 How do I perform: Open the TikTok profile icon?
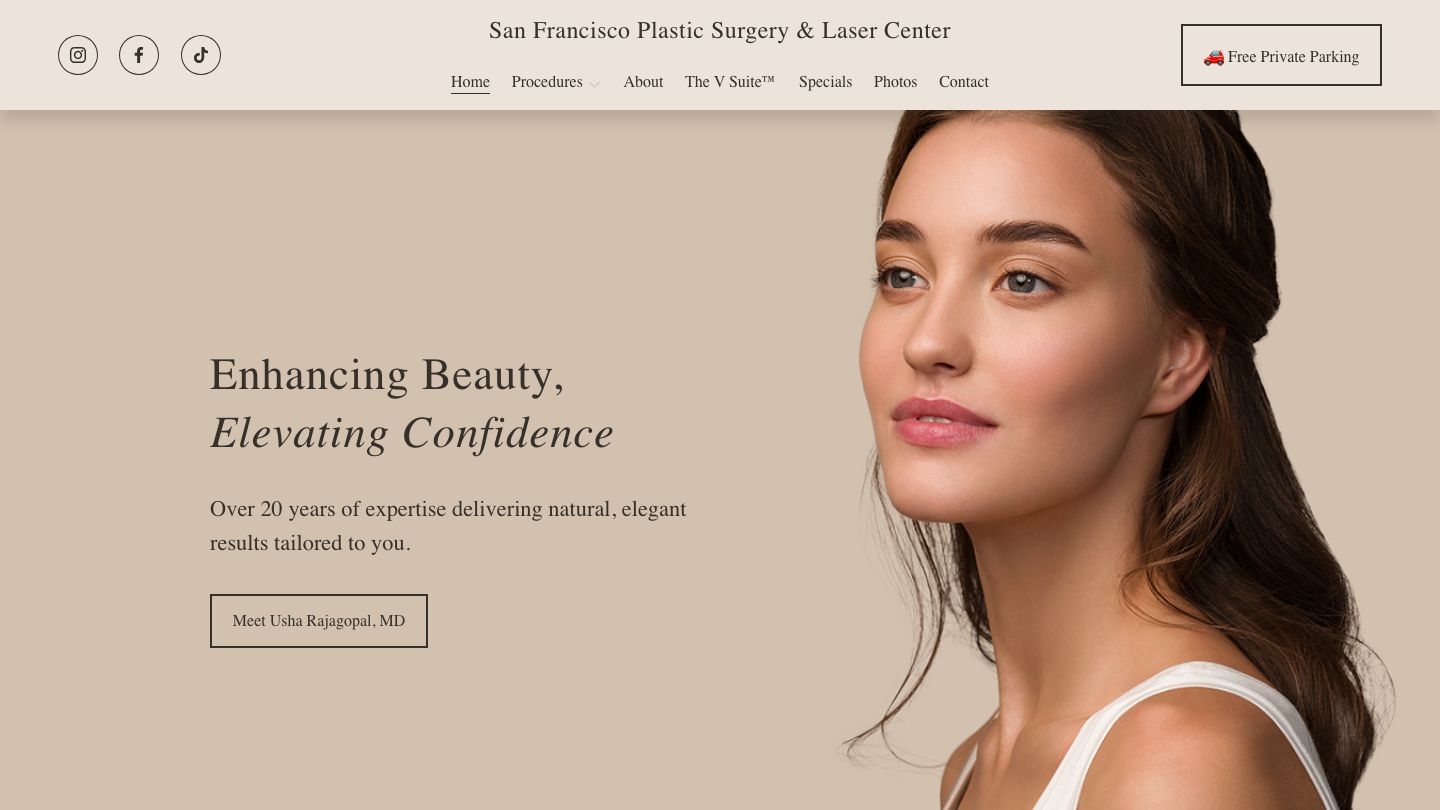click(201, 55)
